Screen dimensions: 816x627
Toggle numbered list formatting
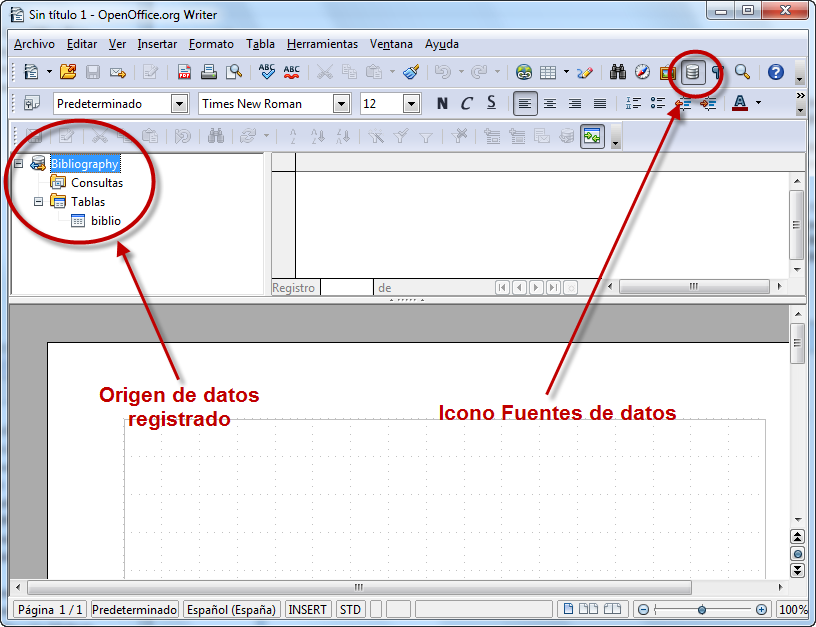633,103
